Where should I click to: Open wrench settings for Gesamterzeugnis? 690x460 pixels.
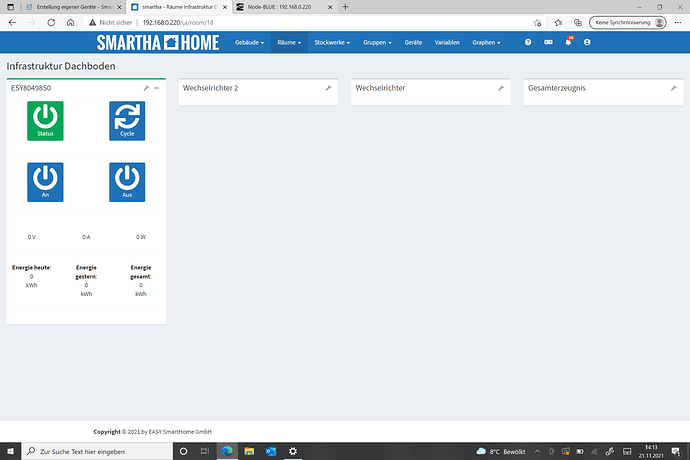[674, 88]
